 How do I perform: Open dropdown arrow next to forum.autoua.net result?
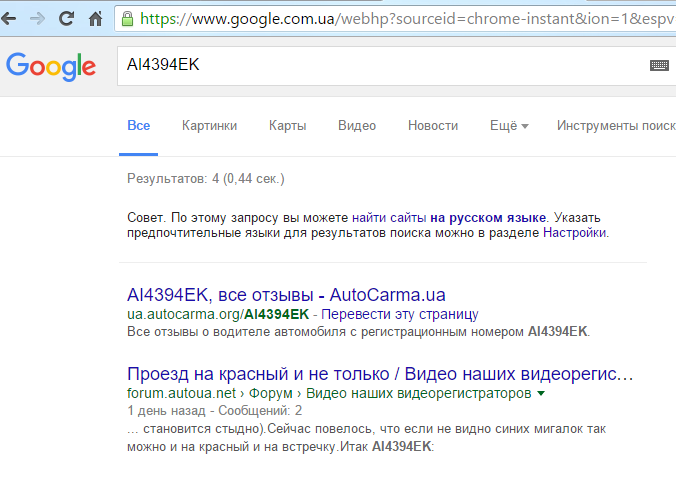[541, 394]
